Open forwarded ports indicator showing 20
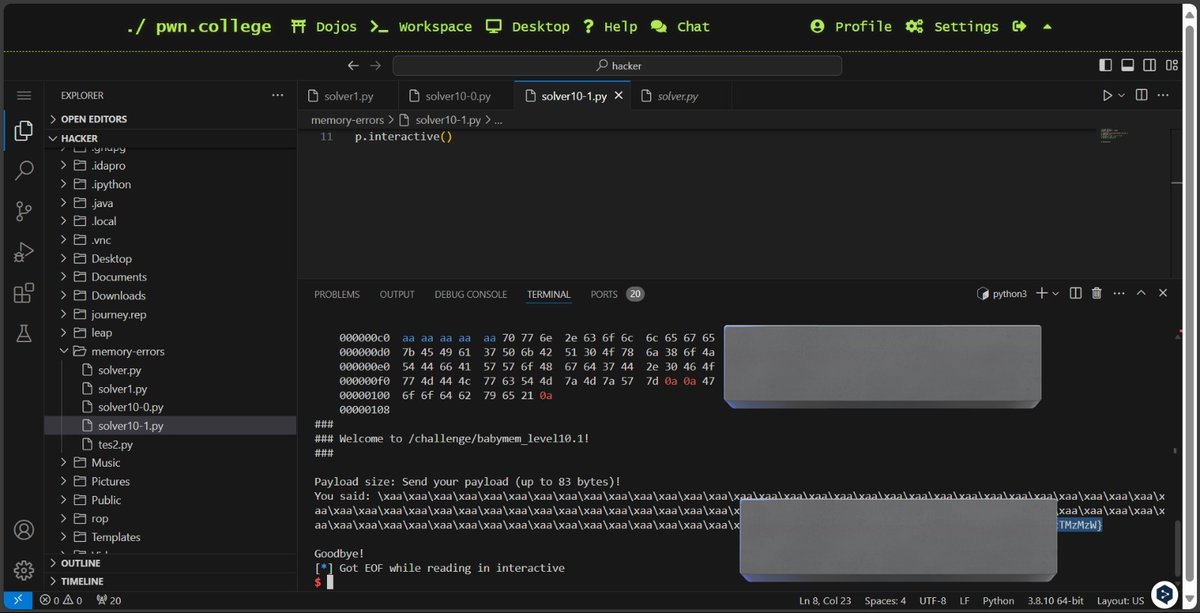 tap(108, 600)
